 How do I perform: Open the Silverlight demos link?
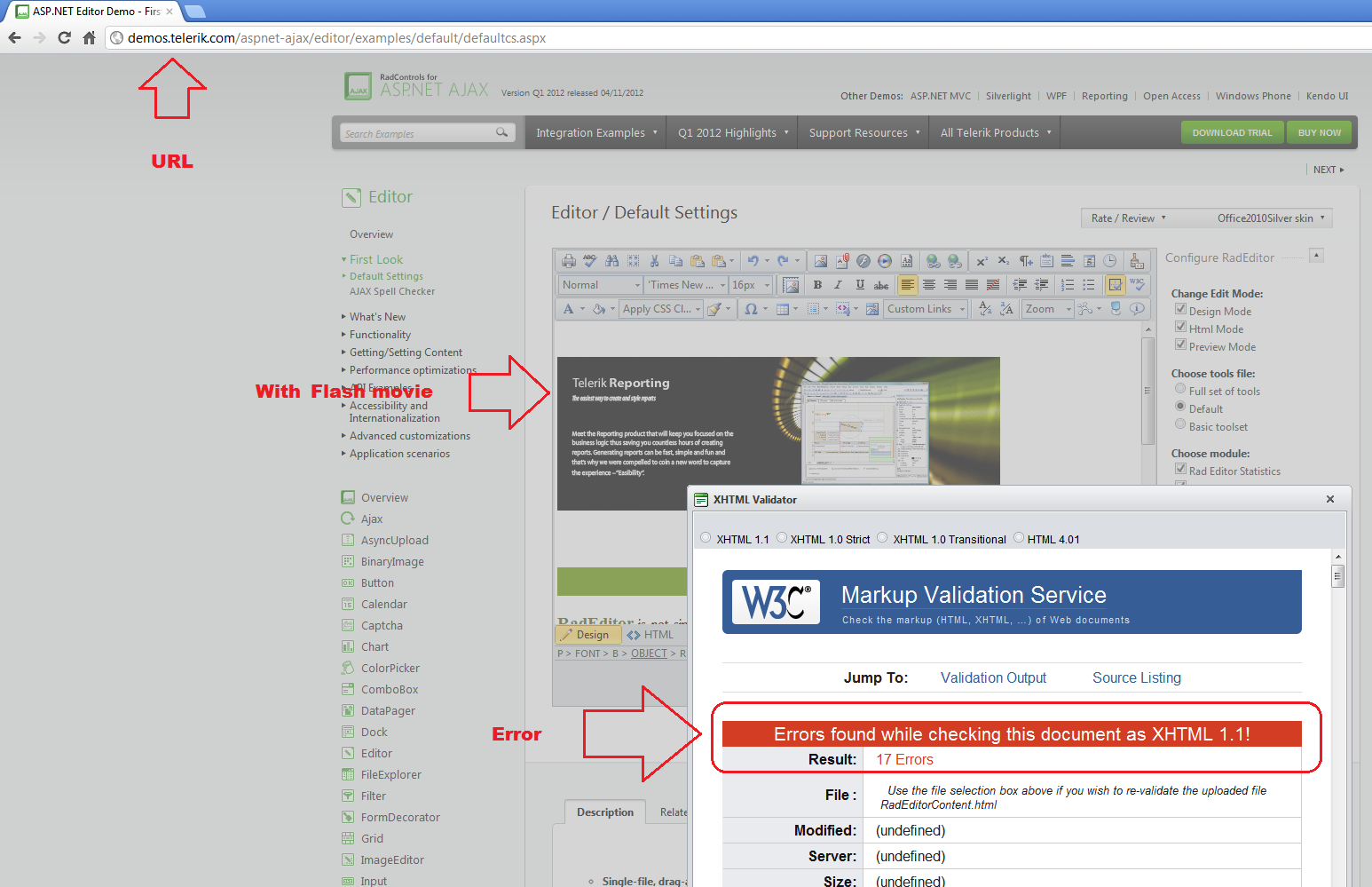tap(1008, 96)
